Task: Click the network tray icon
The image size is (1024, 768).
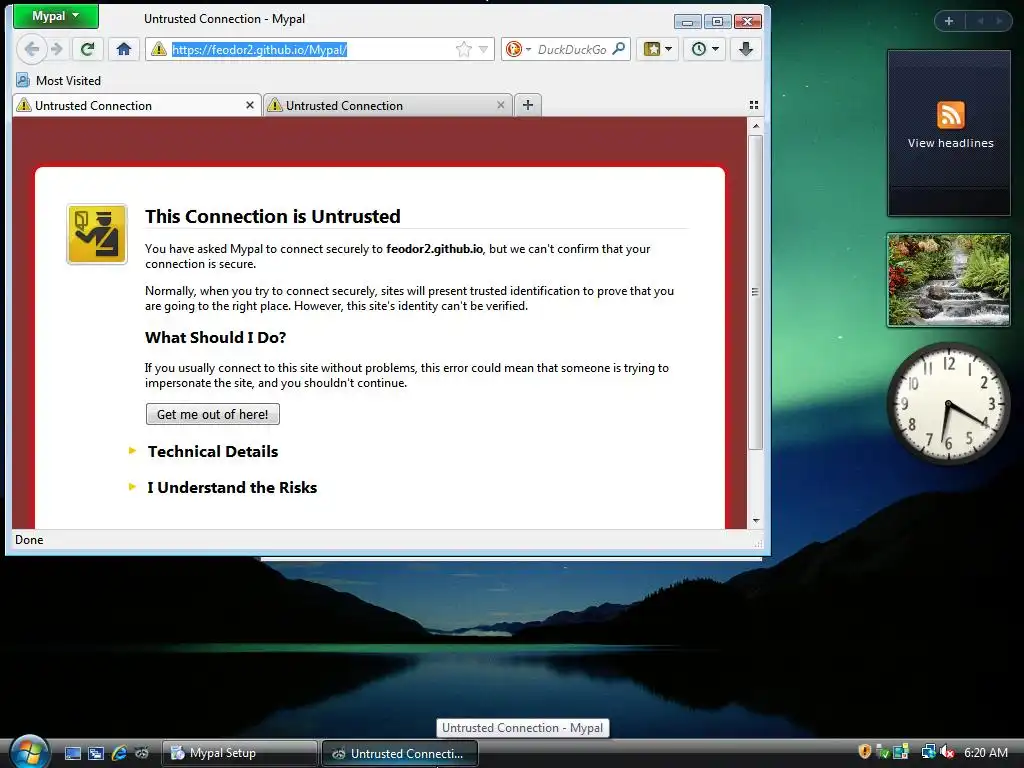Action: 927,752
